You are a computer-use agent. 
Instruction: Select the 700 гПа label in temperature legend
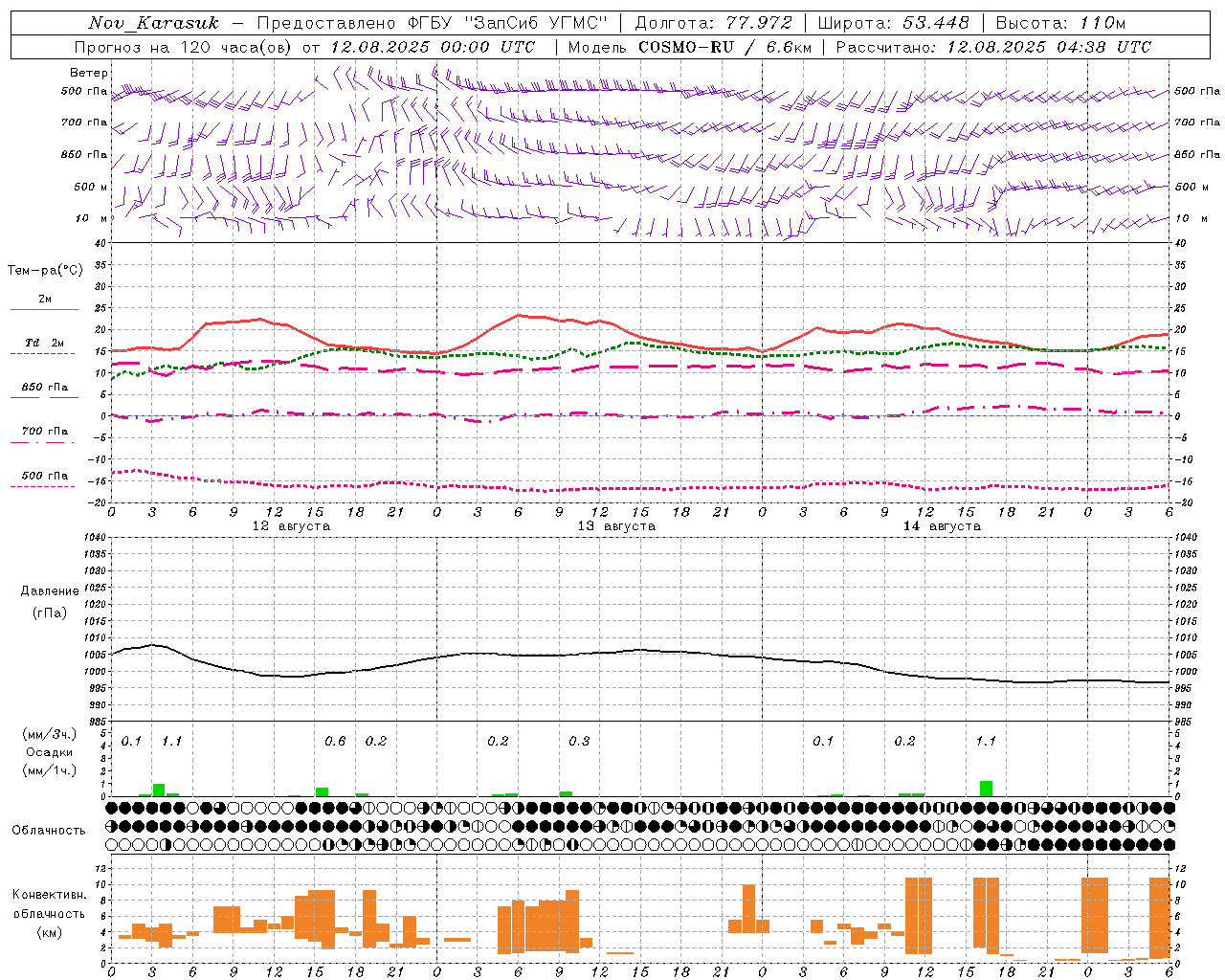coord(45,432)
